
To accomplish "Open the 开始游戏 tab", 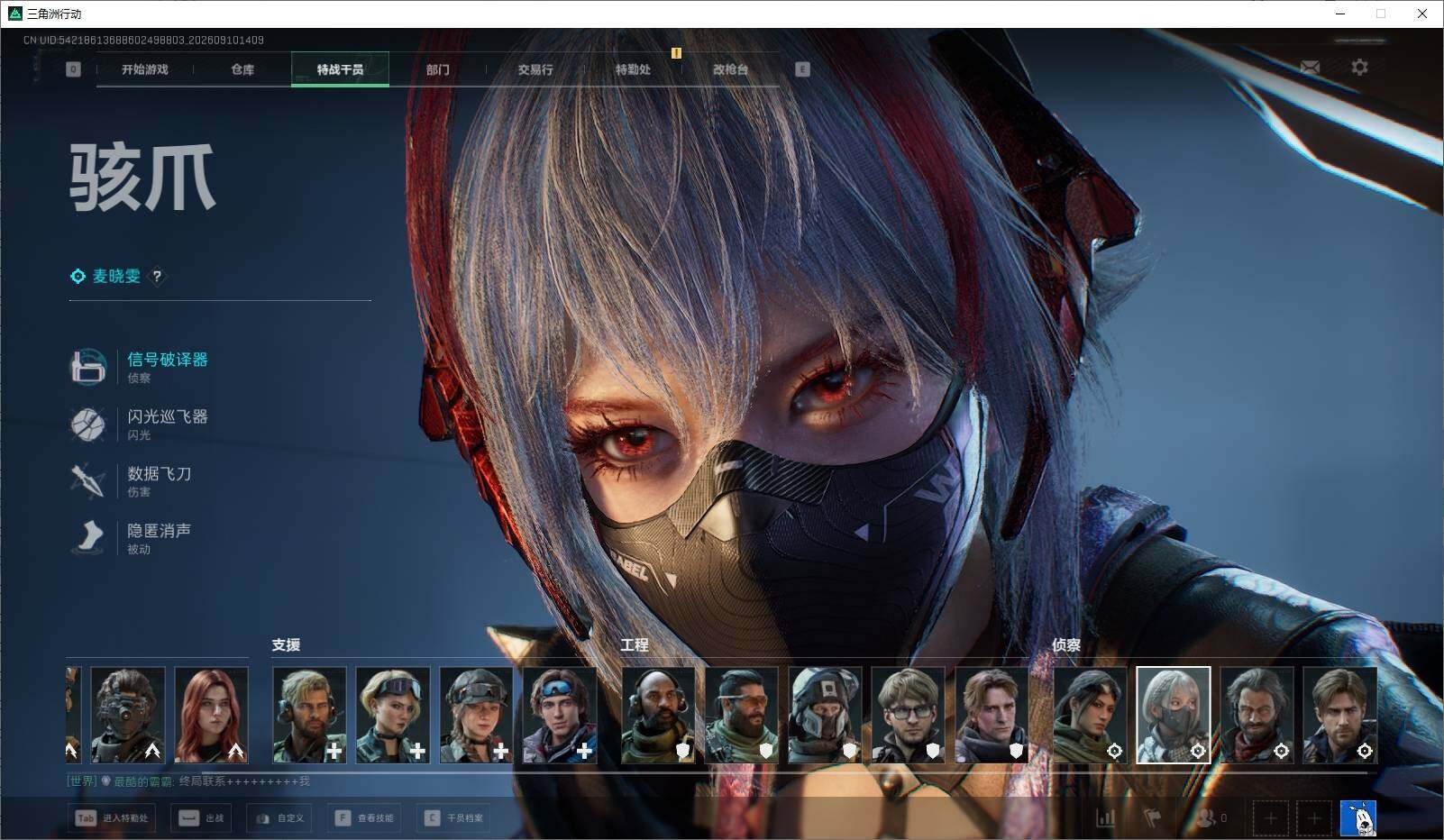I will (x=144, y=69).
